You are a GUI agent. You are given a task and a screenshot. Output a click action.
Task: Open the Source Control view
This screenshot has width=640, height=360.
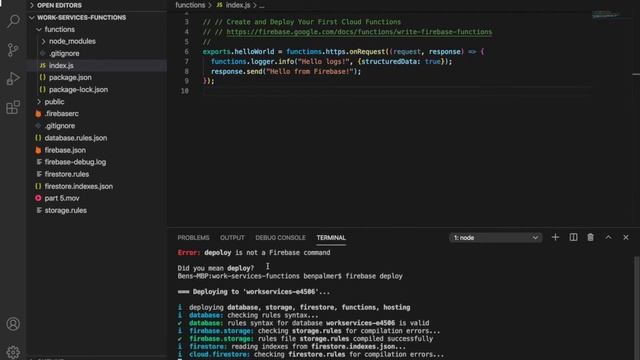click(13, 50)
